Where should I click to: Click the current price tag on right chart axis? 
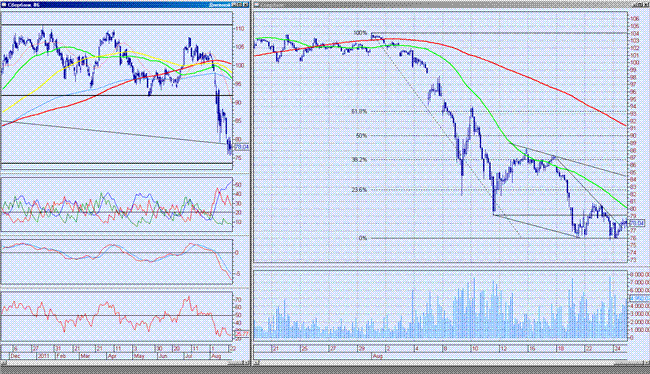point(638,223)
